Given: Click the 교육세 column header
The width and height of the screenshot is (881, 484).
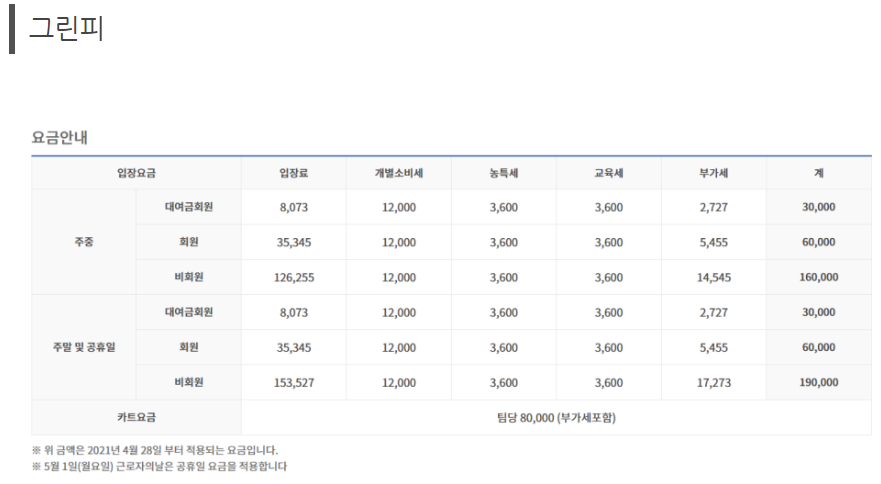Looking at the screenshot, I should [609, 173].
